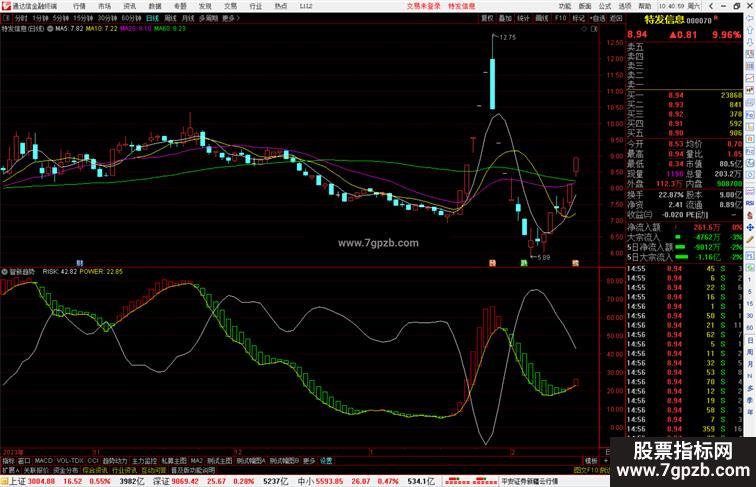
Task: Click the 5.89 low price label
Action: (x=543, y=257)
